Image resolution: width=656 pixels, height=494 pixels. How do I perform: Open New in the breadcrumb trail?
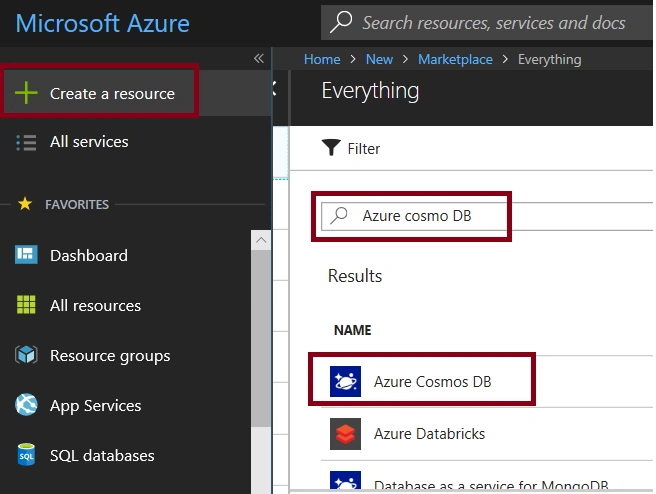tap(379, 59)
